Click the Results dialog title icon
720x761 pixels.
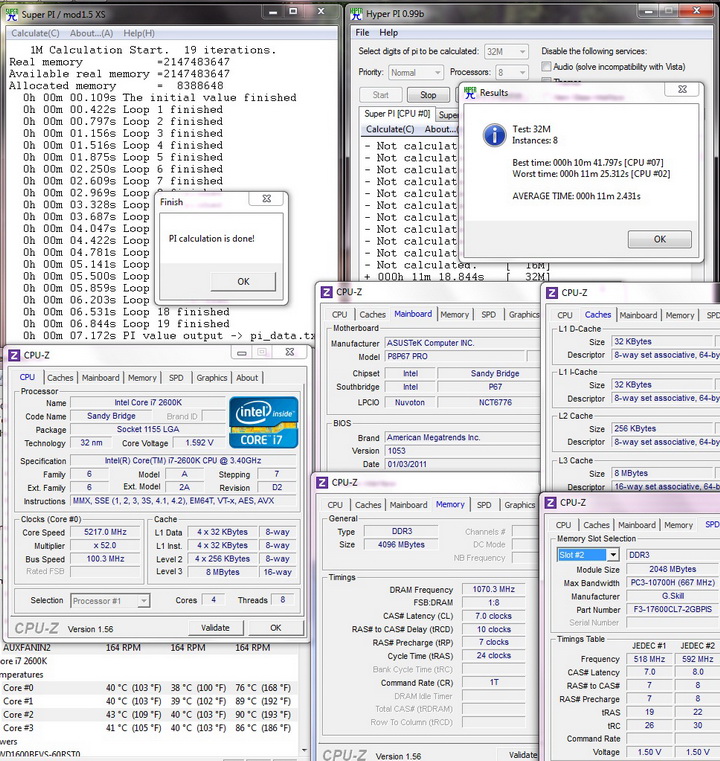[470, 93]
